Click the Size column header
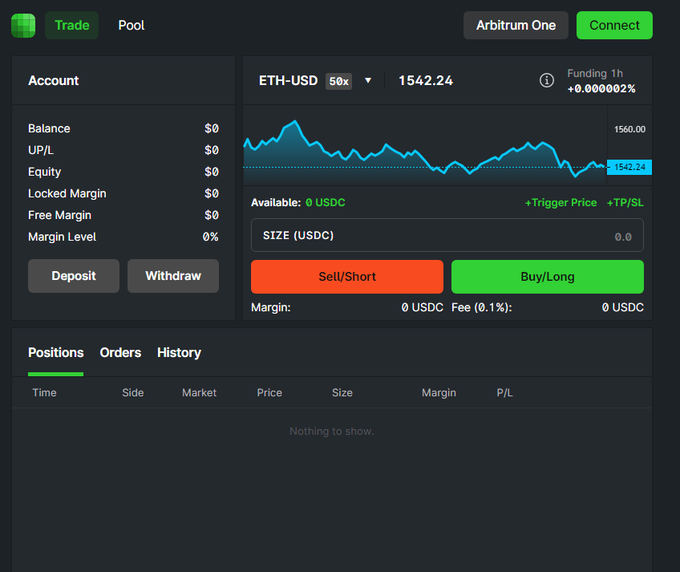Image resolution: width=680 pixels, height=572 pixels. (342, 393)
